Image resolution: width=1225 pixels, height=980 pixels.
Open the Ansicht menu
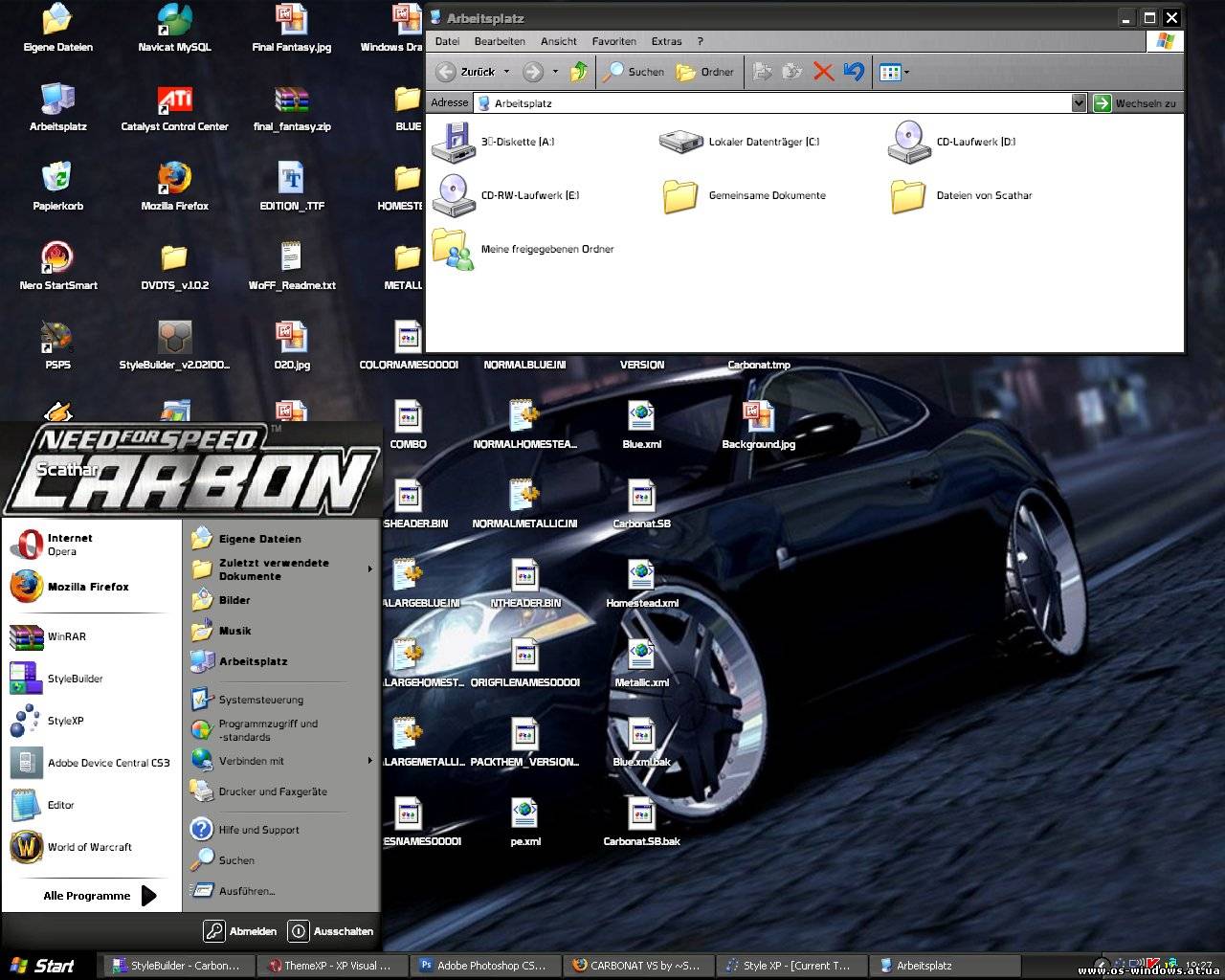[559, 41]
